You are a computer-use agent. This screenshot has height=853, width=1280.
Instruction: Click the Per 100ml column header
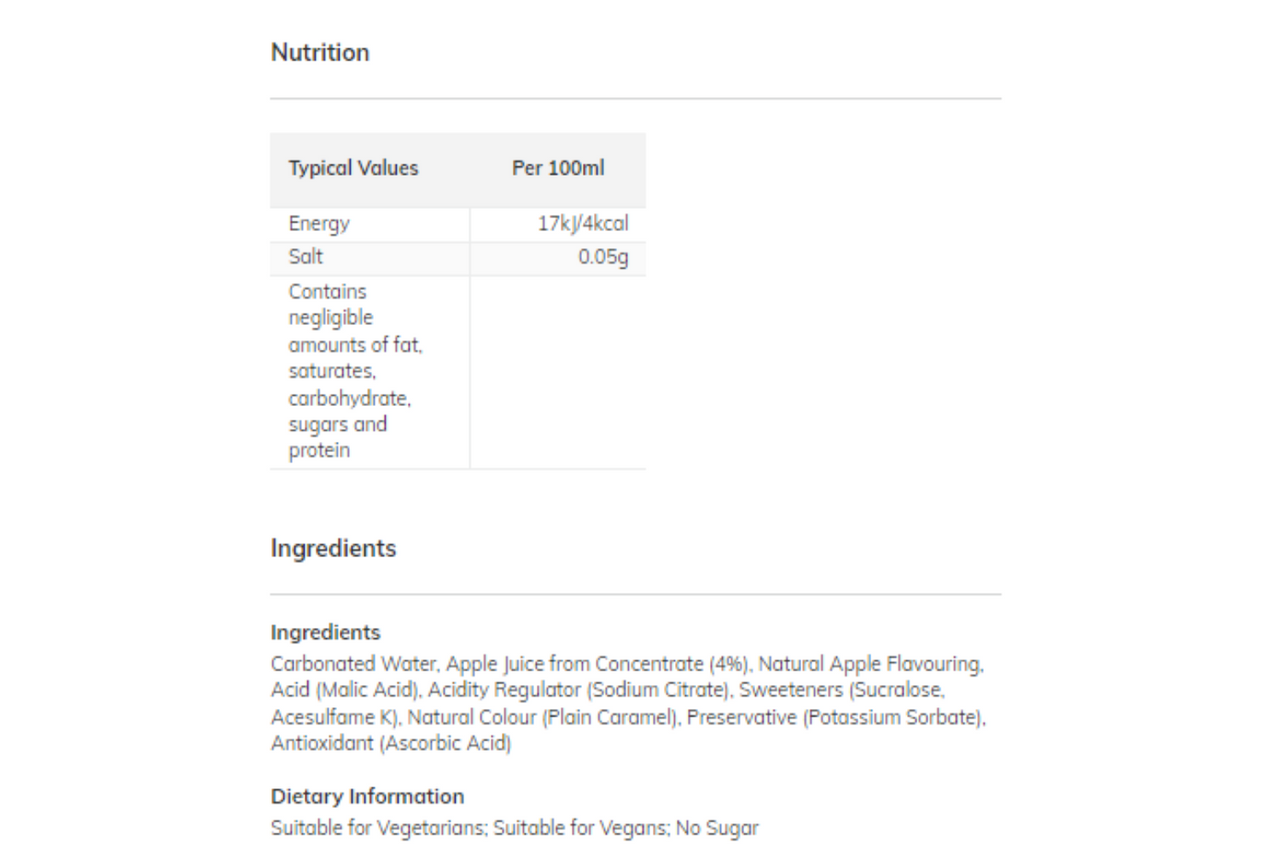(557, 168)
